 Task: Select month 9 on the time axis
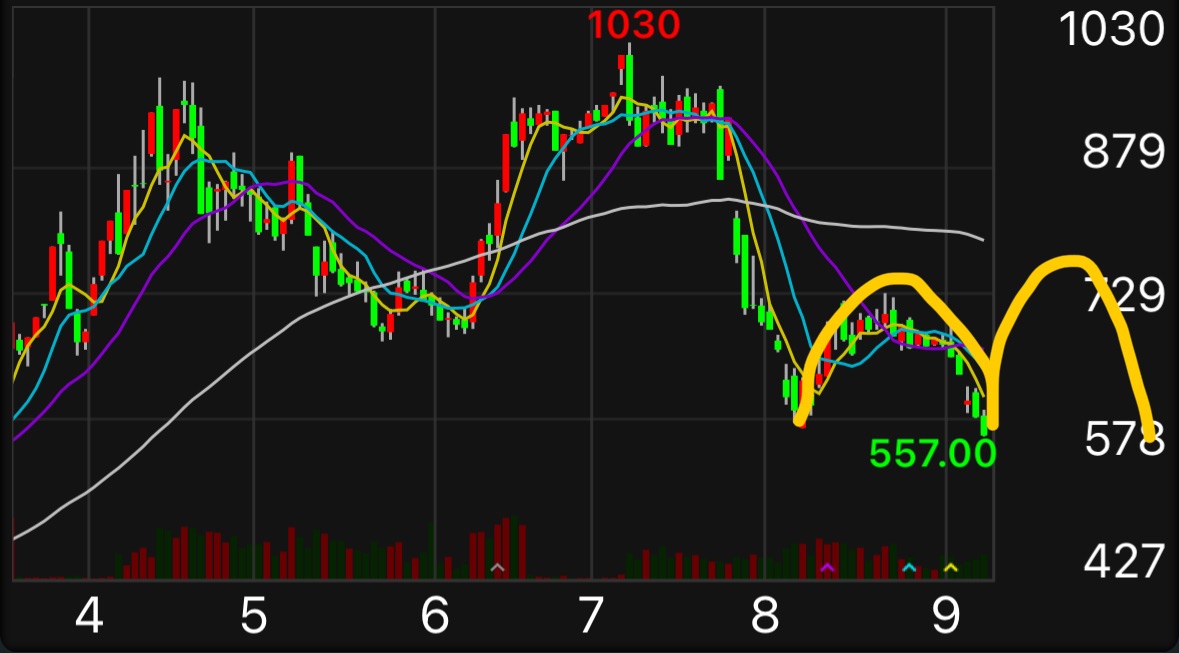click(x=946, y=617)
